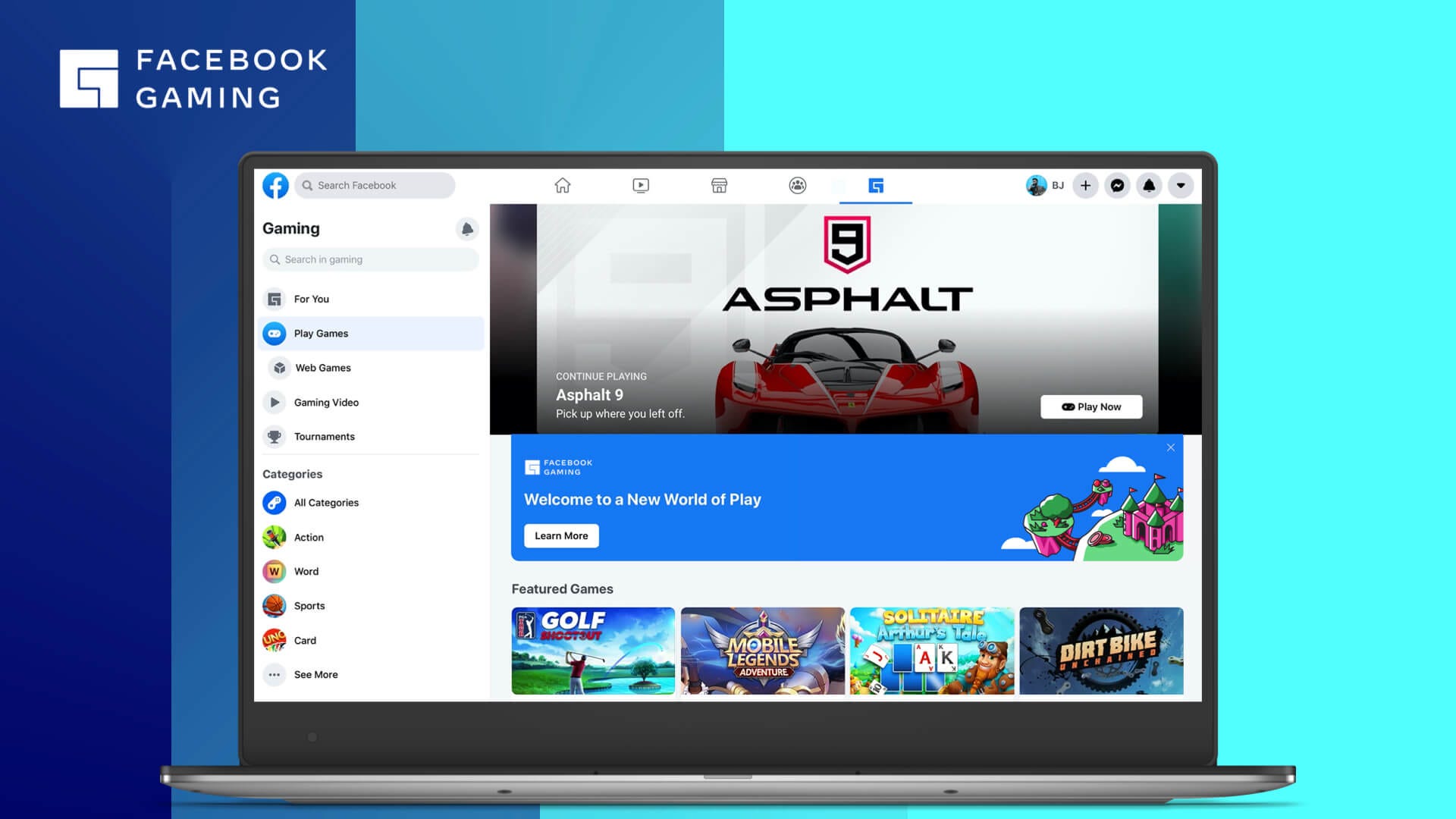1456x819 pixels.
Task: Click the Play Now button for Asphalt 9
Action: pyautogui.click(x=1093, y=406)
